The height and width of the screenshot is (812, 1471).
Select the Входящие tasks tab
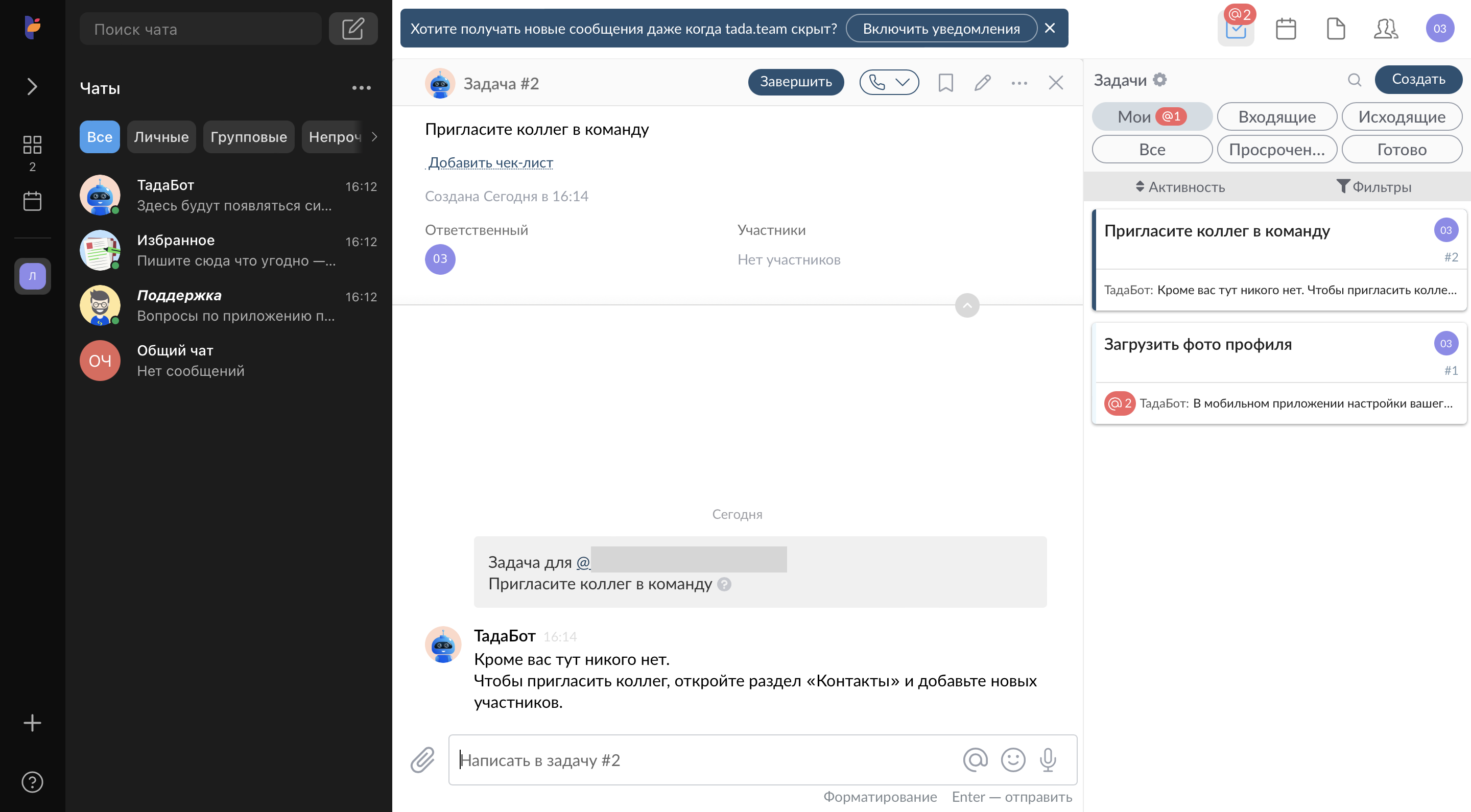point(1277,116)
